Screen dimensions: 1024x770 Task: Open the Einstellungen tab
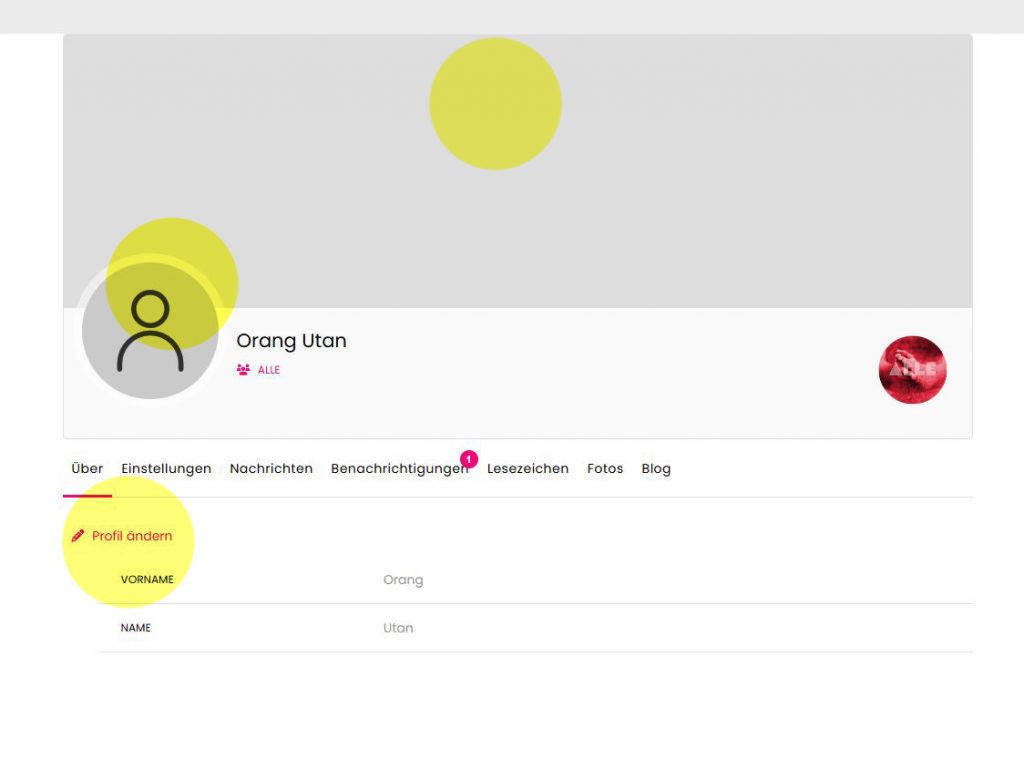pos(166,469)
